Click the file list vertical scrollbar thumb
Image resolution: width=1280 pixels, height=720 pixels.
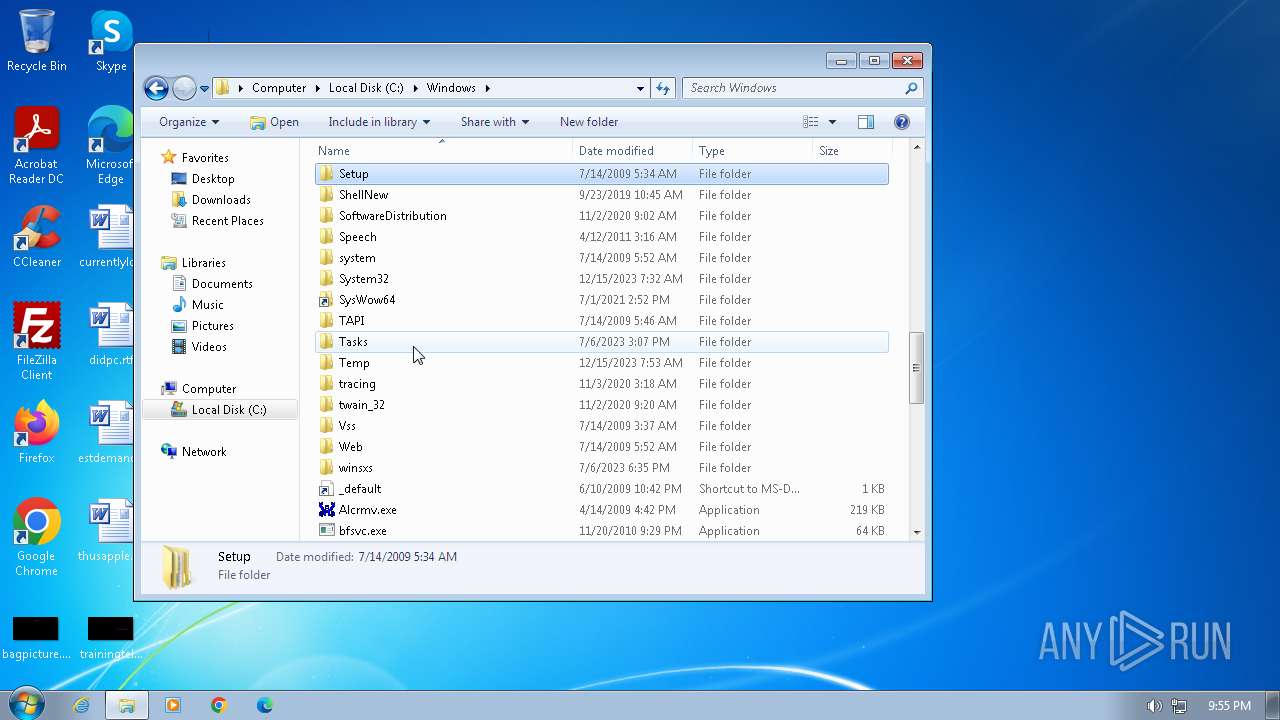916,368
